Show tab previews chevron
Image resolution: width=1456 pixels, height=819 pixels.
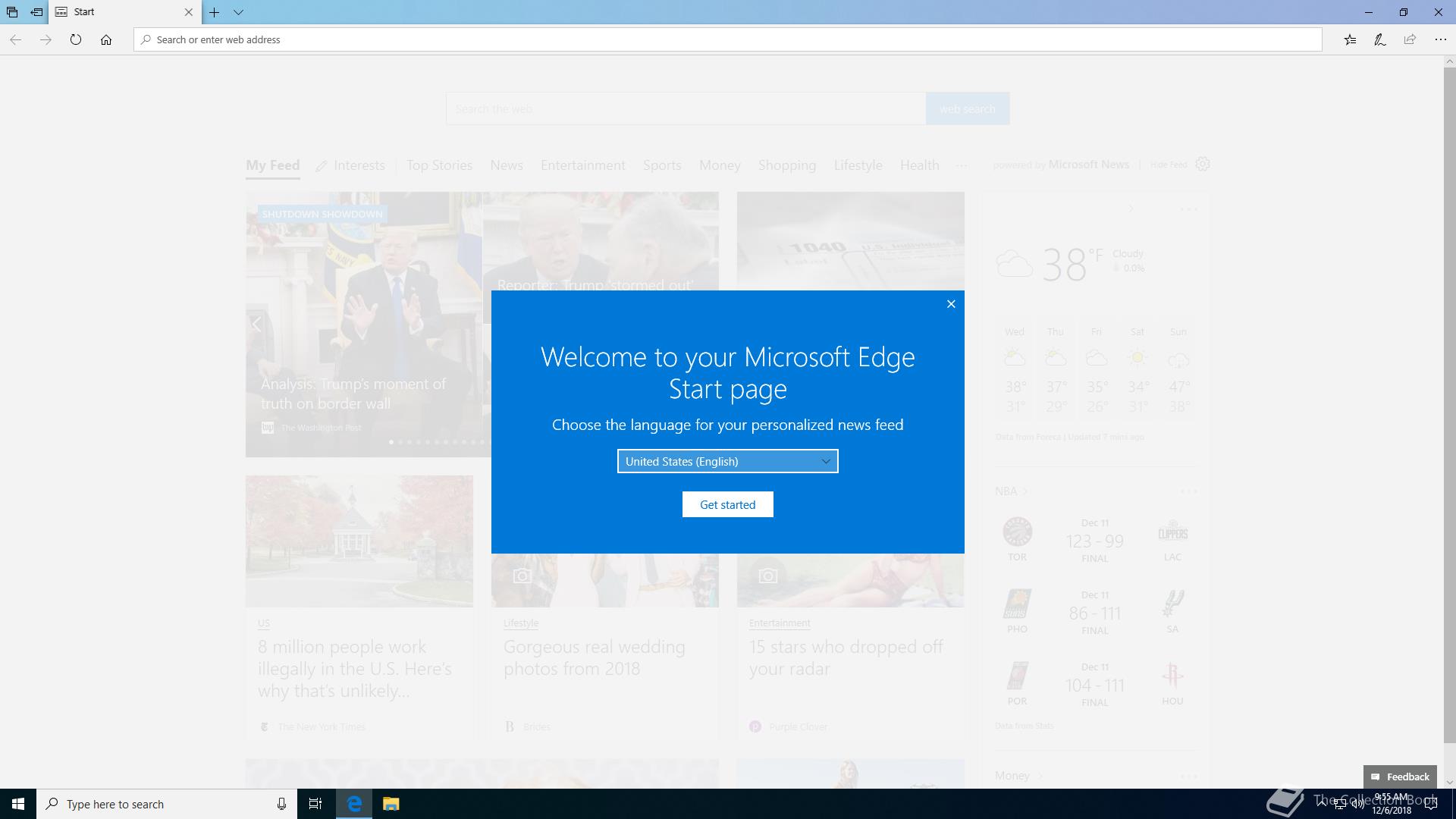(x=238, y=12)
